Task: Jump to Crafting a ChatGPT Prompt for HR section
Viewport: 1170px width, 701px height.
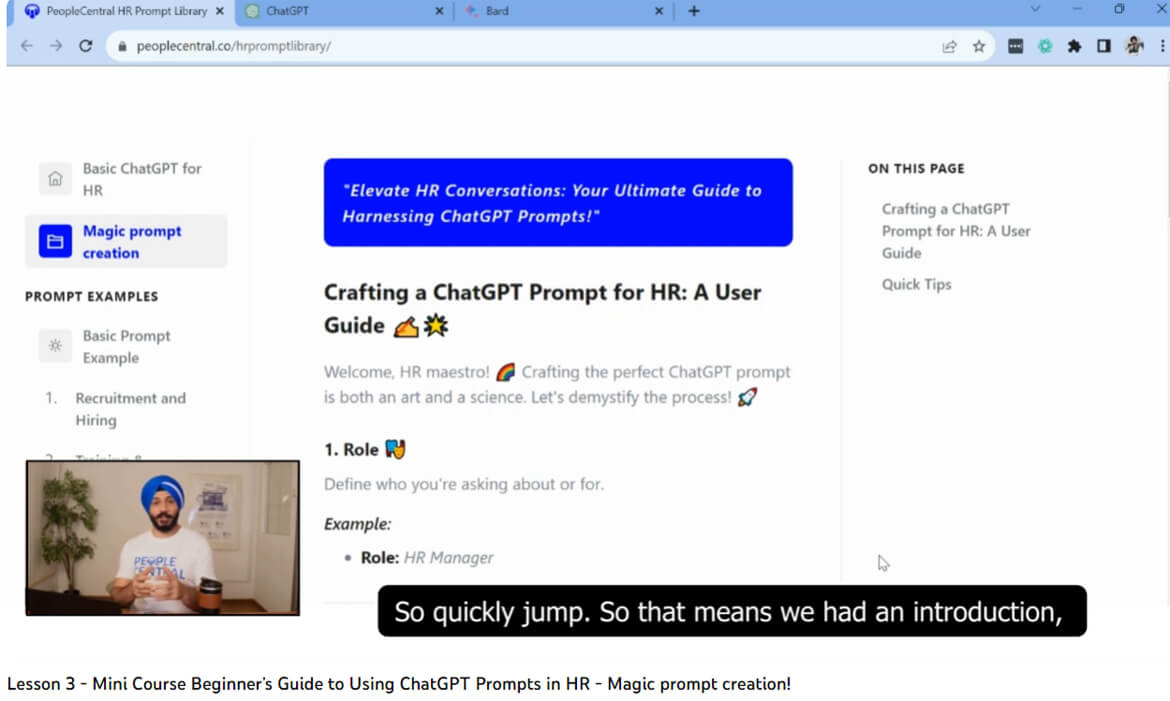Action: 956,231
